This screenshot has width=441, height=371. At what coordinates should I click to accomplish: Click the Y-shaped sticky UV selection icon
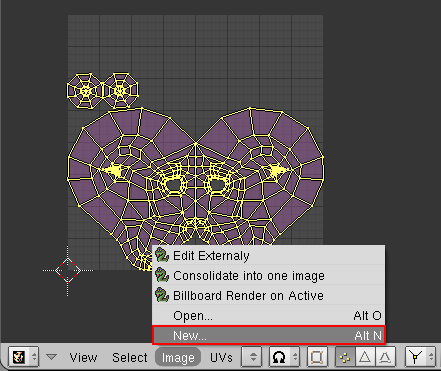click(415, 357)
